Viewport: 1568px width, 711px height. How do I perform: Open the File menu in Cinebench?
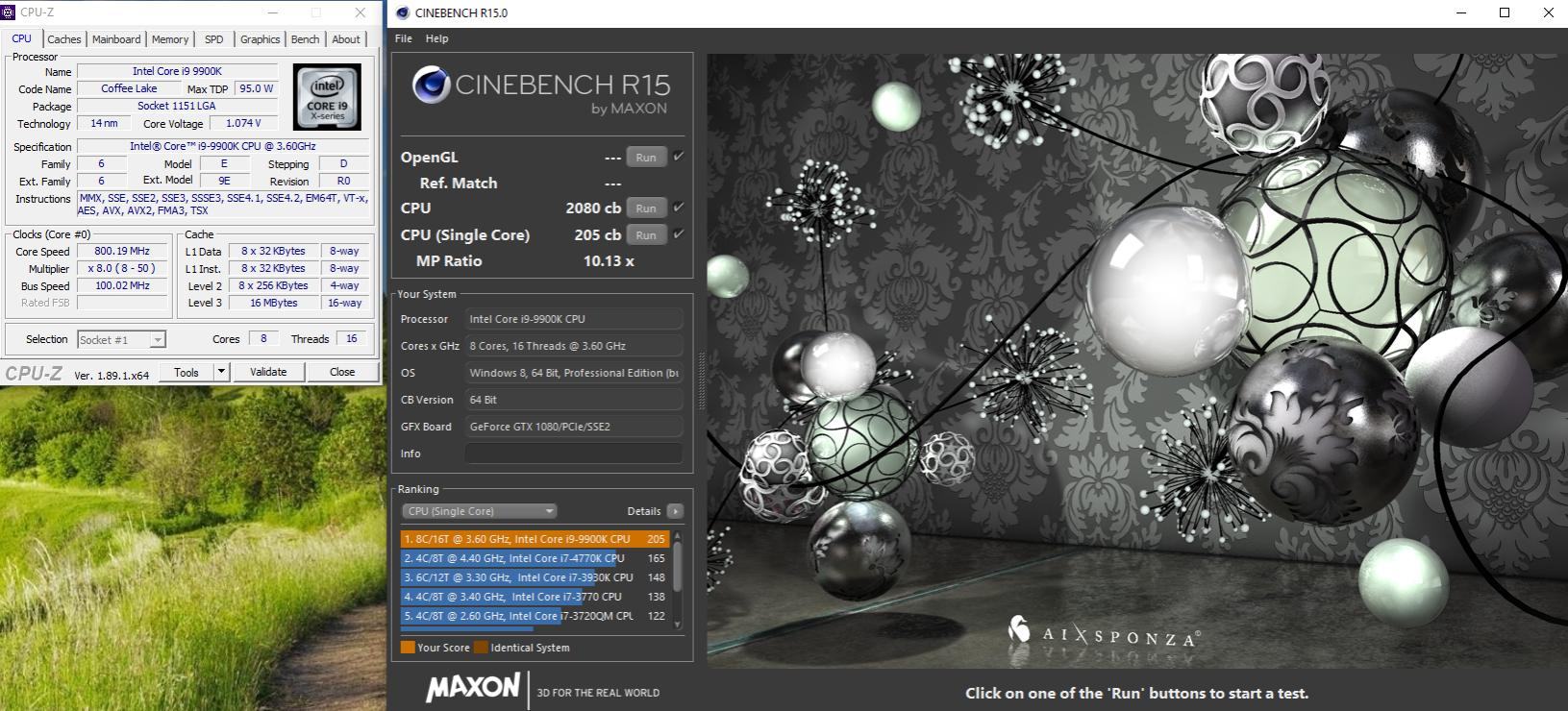click(404, 38)
